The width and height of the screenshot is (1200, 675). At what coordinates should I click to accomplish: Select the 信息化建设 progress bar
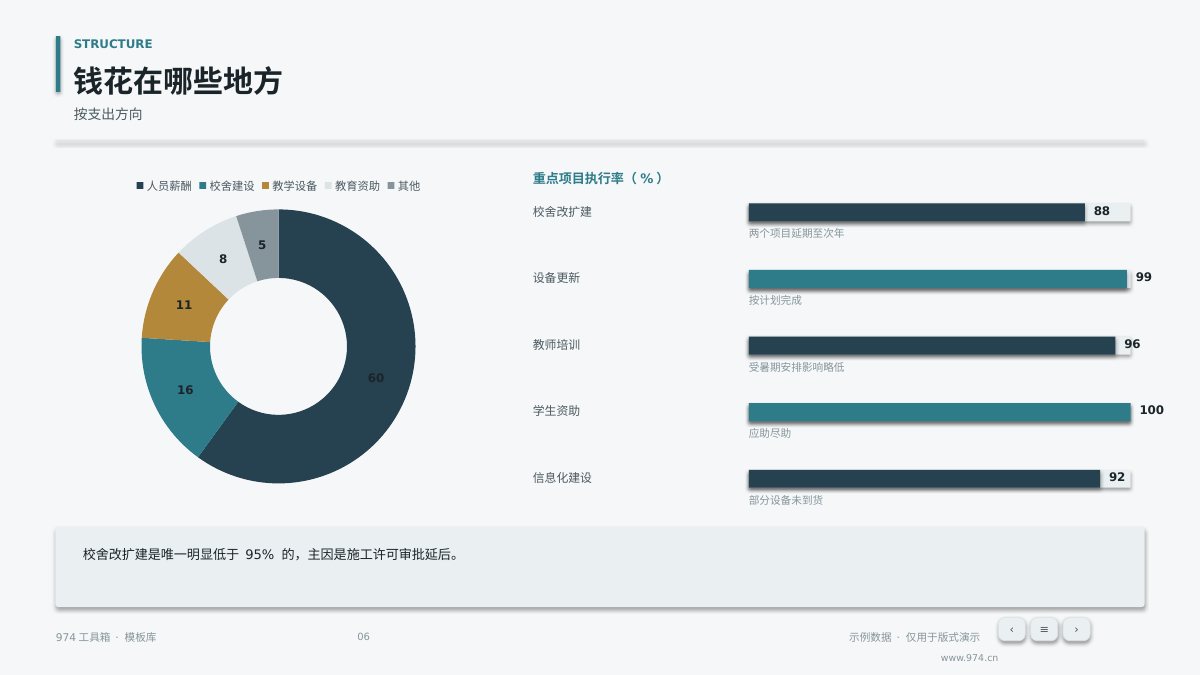[939, 479]
